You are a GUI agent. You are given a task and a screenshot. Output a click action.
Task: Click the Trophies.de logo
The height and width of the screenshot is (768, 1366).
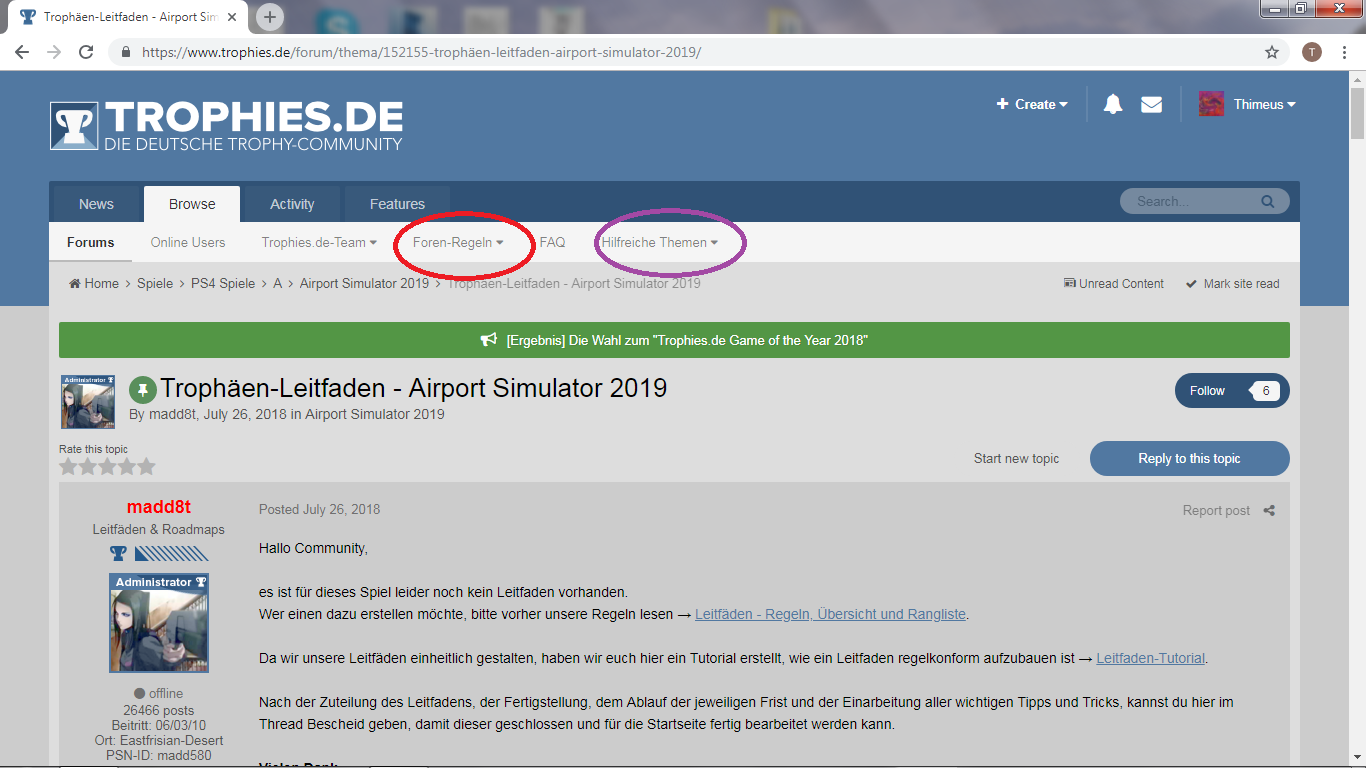click(227, 126)
